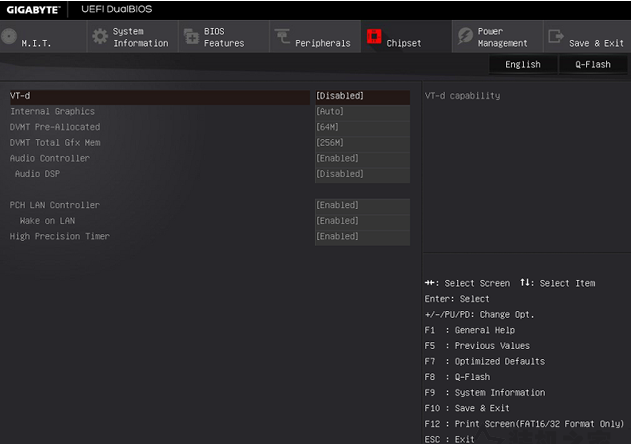631x445 pixels.
Task: Click the English language button
Action: [x=522, y=64]
